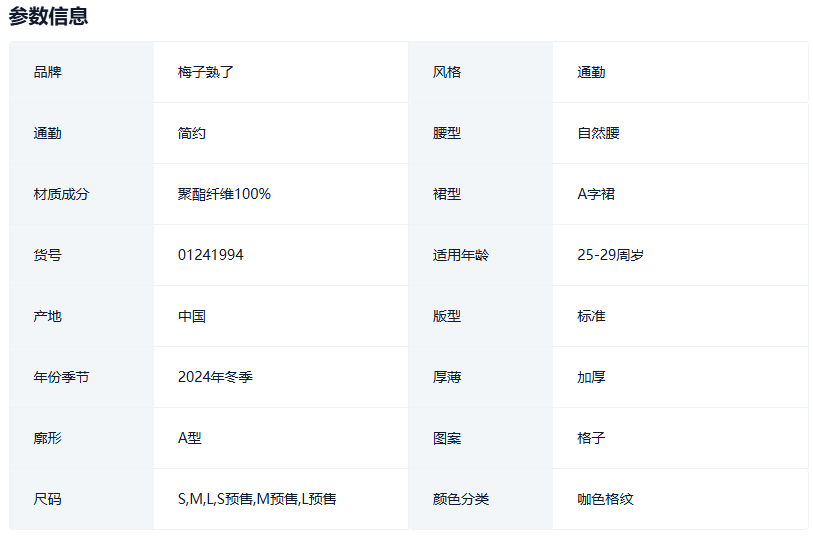
Task: Click the origin value 中国
Action: (x=192, y=316)
